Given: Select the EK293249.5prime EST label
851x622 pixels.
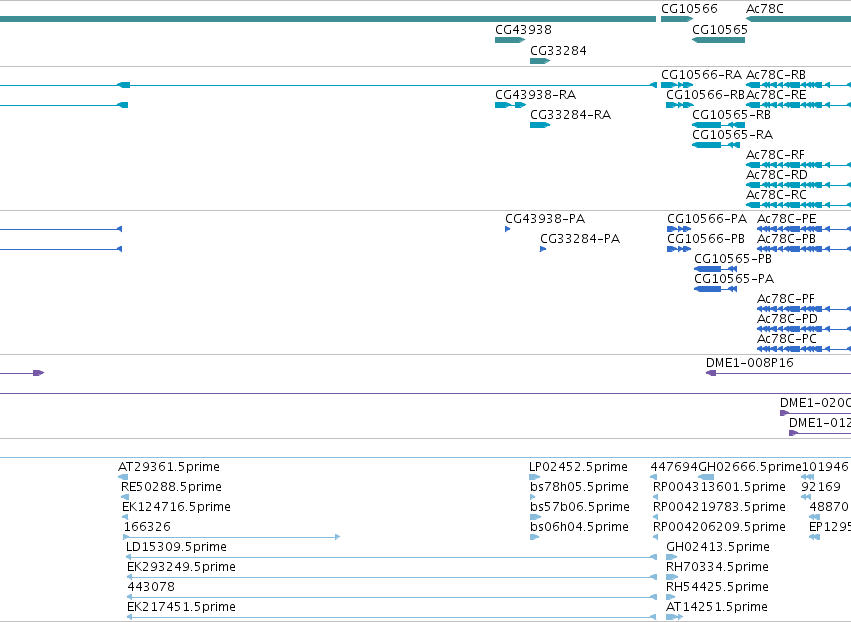Looking at the screenshot, I should (x=181, y=568).
